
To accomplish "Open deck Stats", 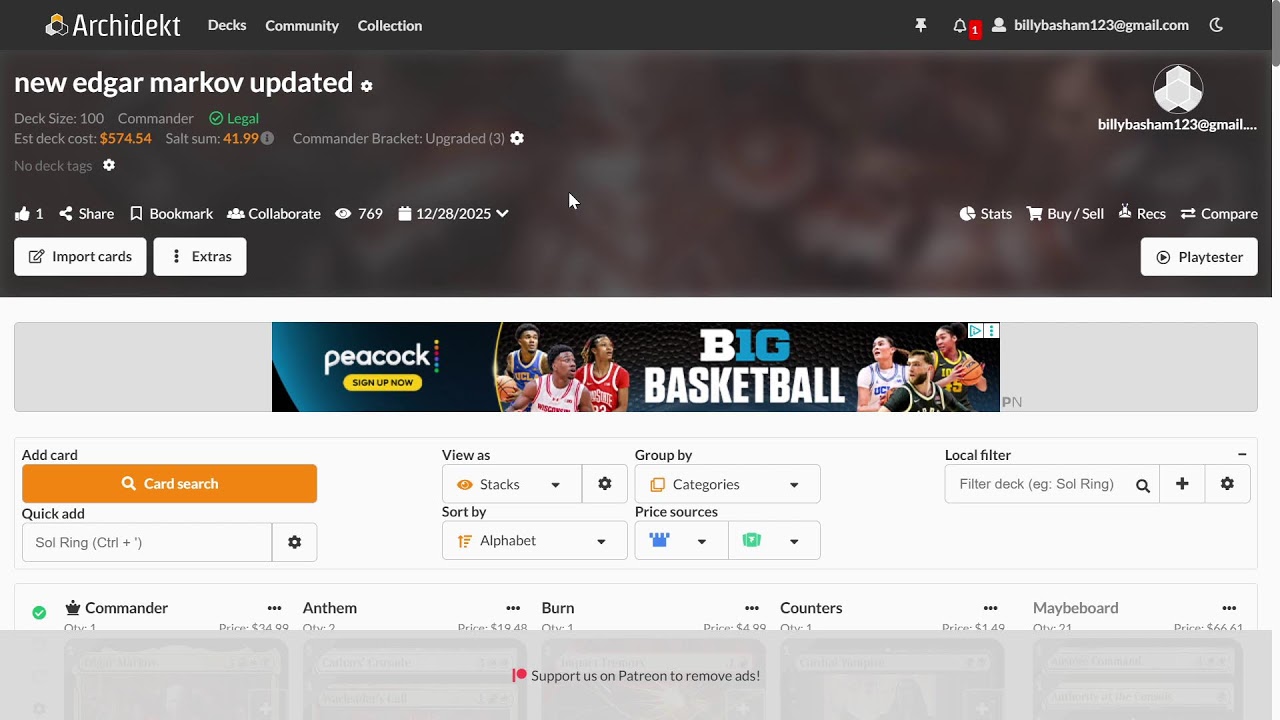I will [986, 214].
